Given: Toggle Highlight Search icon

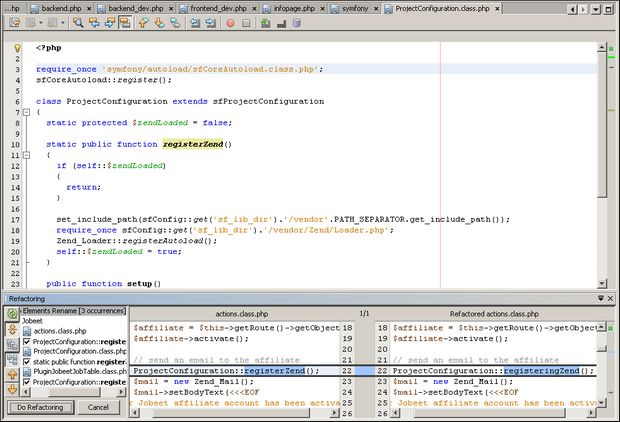Looking at the screenshot, I should [125, 23].
